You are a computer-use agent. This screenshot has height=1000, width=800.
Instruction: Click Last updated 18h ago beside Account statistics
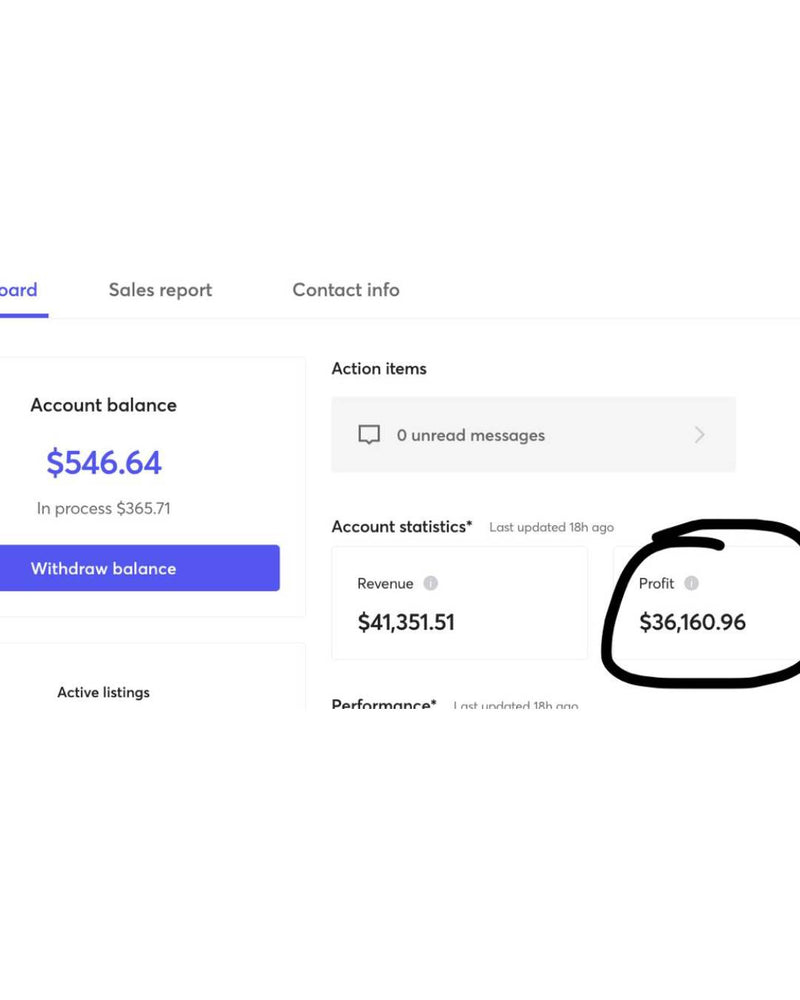point(551,527)
